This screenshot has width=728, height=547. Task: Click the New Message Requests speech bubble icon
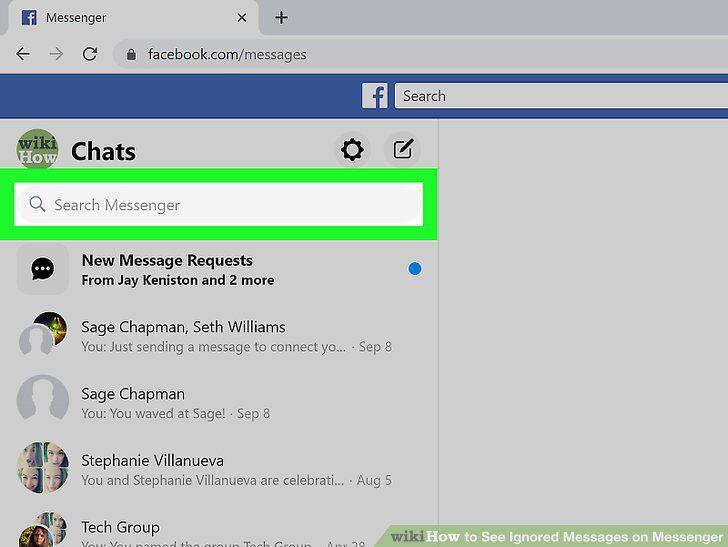[43, 269]
